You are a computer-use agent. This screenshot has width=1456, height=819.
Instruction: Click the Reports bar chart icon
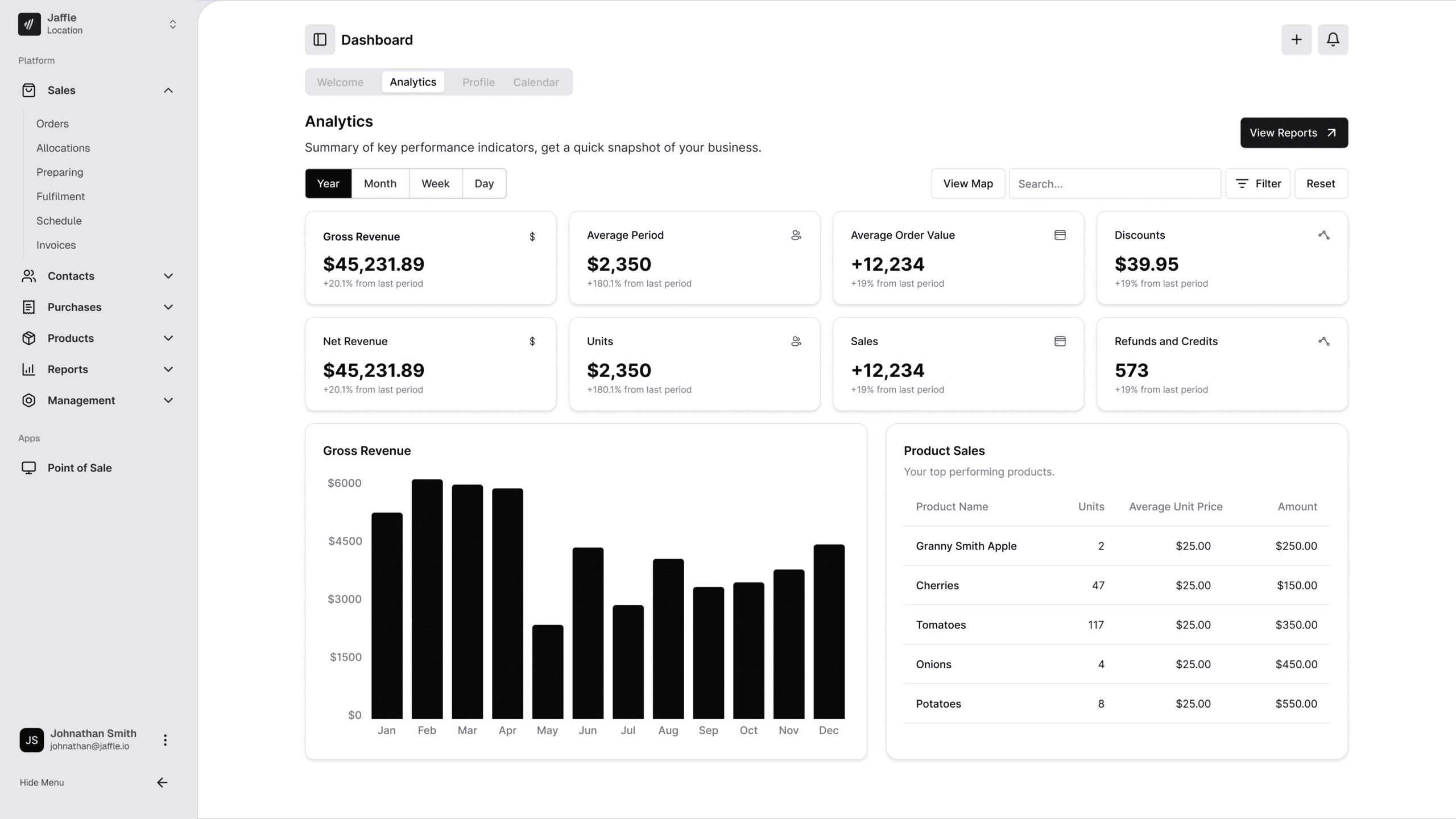coord(28,369)
